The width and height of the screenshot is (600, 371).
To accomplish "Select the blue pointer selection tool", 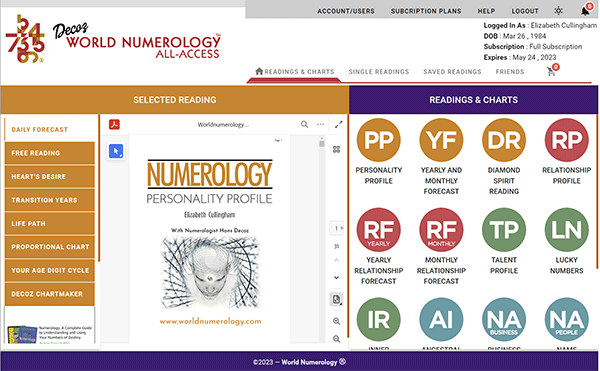I will (116, 151).
